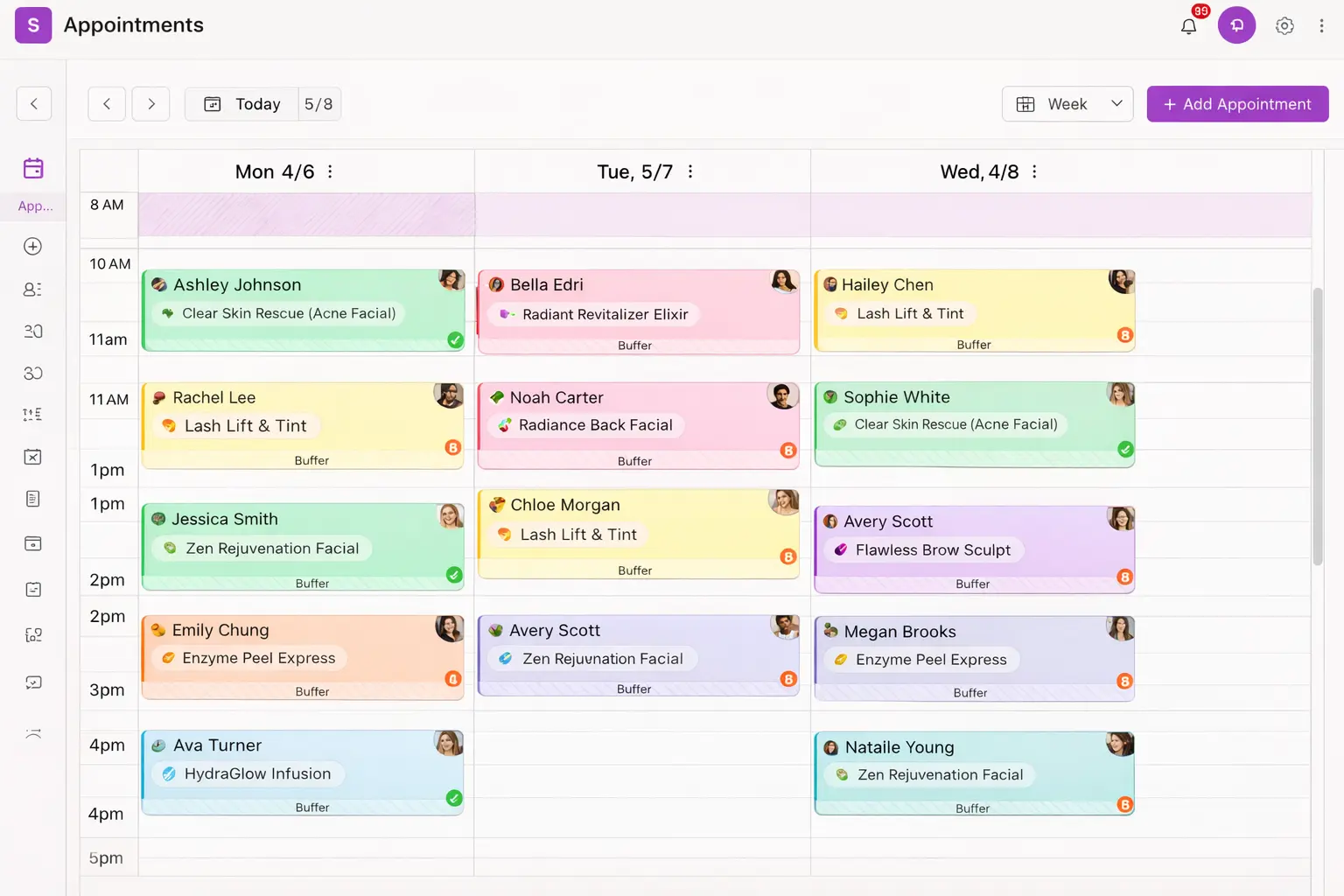Open the purple chat support icon
Screen dimensions: 1344x896
tap(1236, 25)
